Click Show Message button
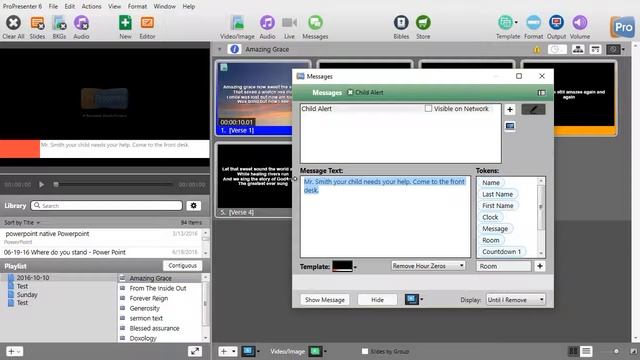This screenshot has width=640, height=360. [x=325, y=300]
